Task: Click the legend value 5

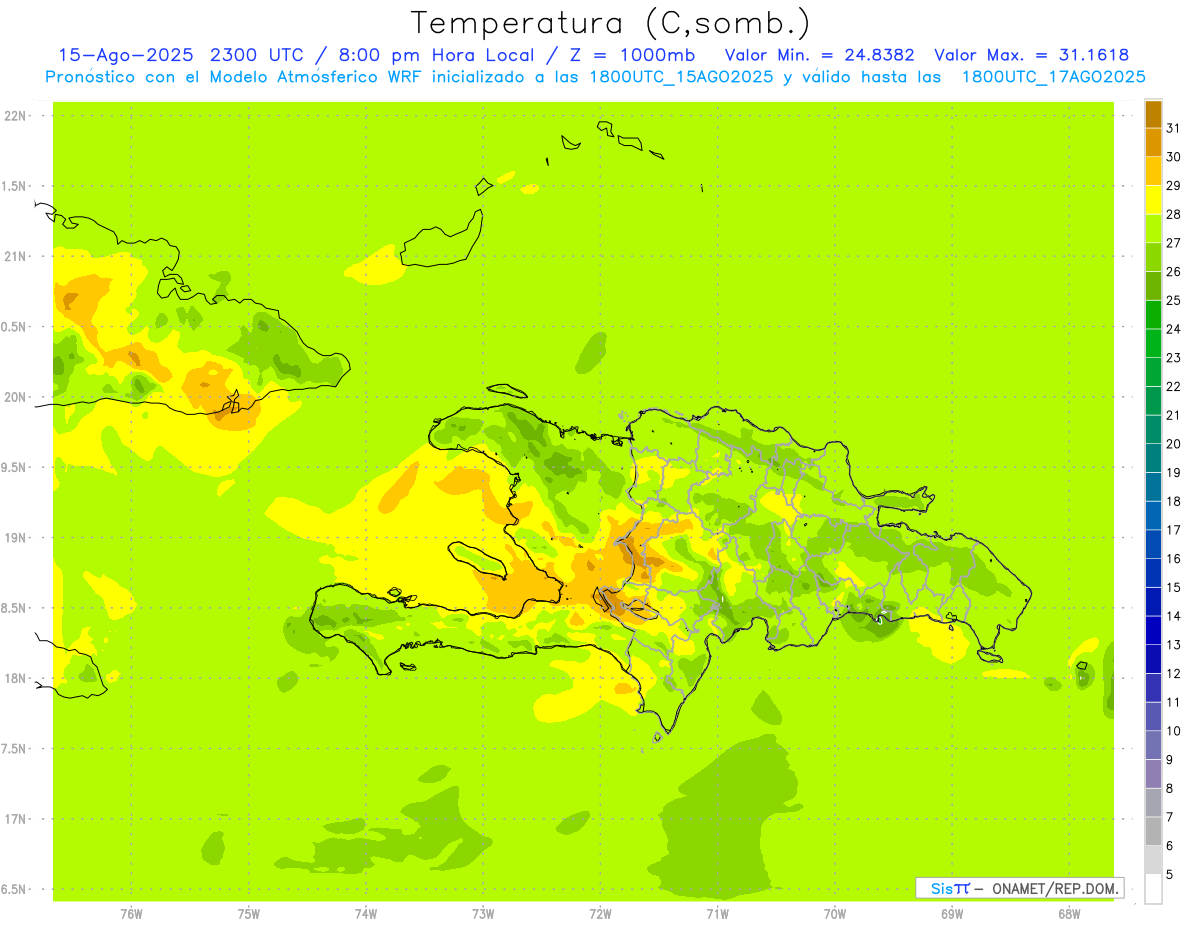Action: coord(1170,875)
